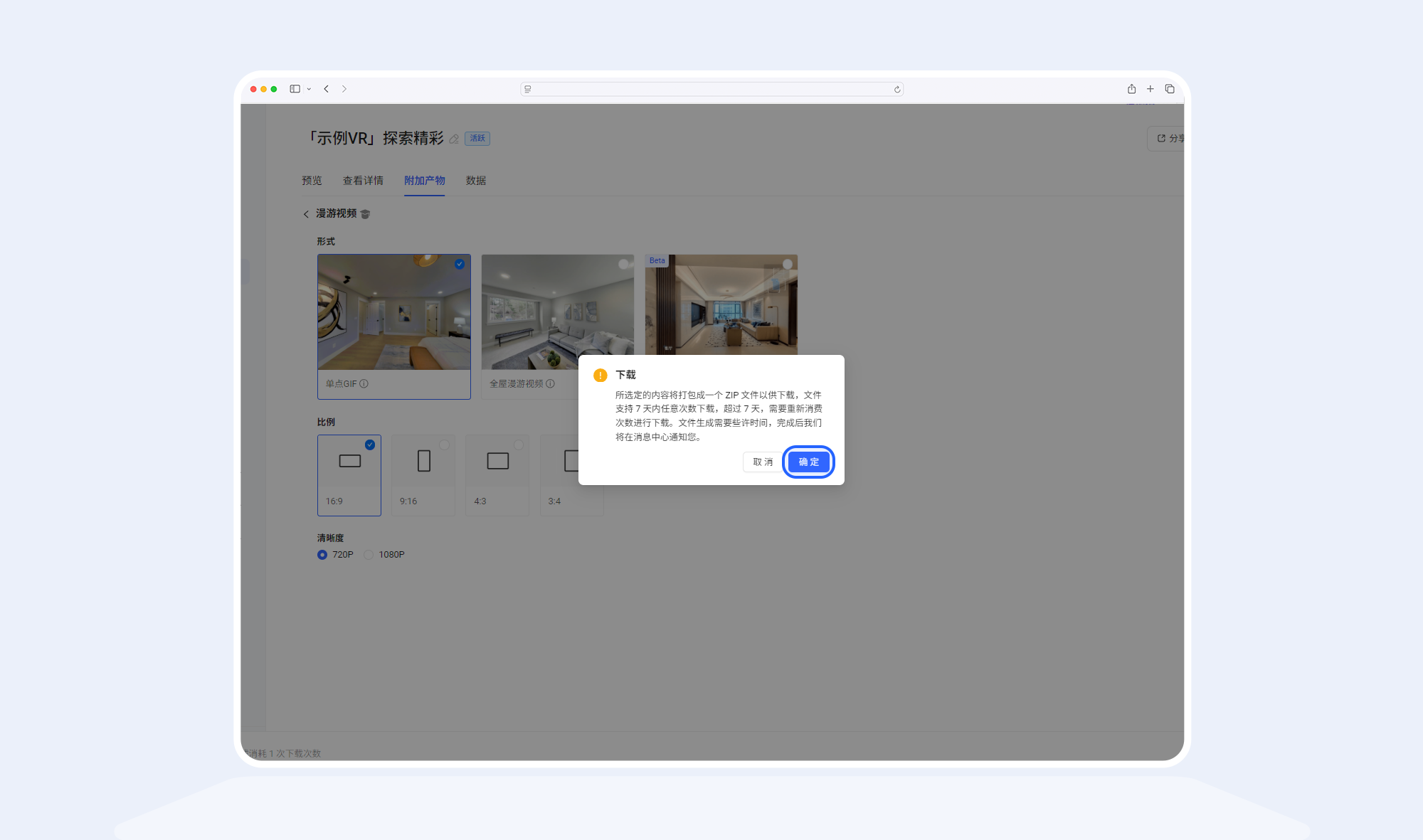
Task: Toggle the browser sidebar icon
Action: pos(295,89)
